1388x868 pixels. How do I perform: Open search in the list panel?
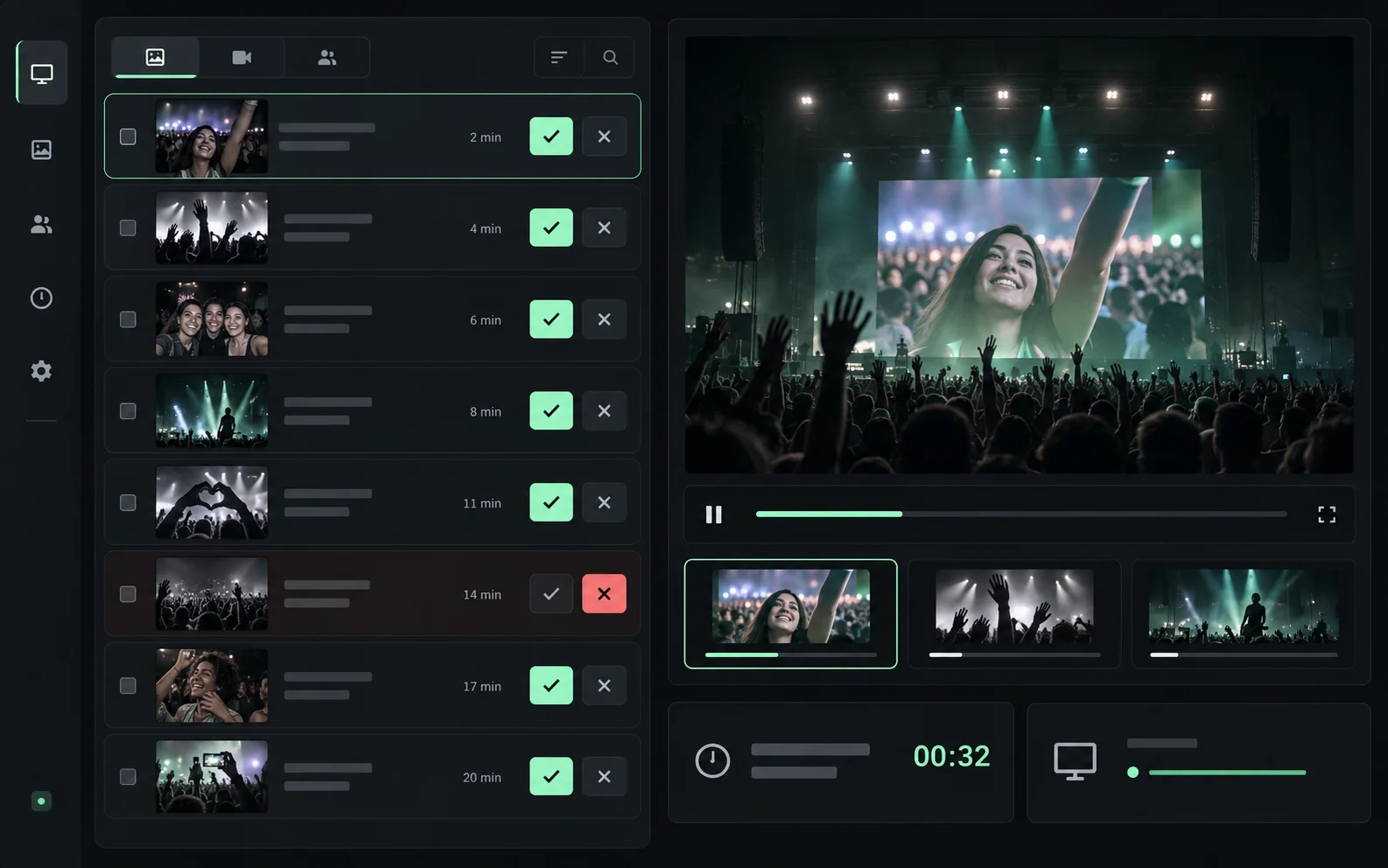(610, 58)
